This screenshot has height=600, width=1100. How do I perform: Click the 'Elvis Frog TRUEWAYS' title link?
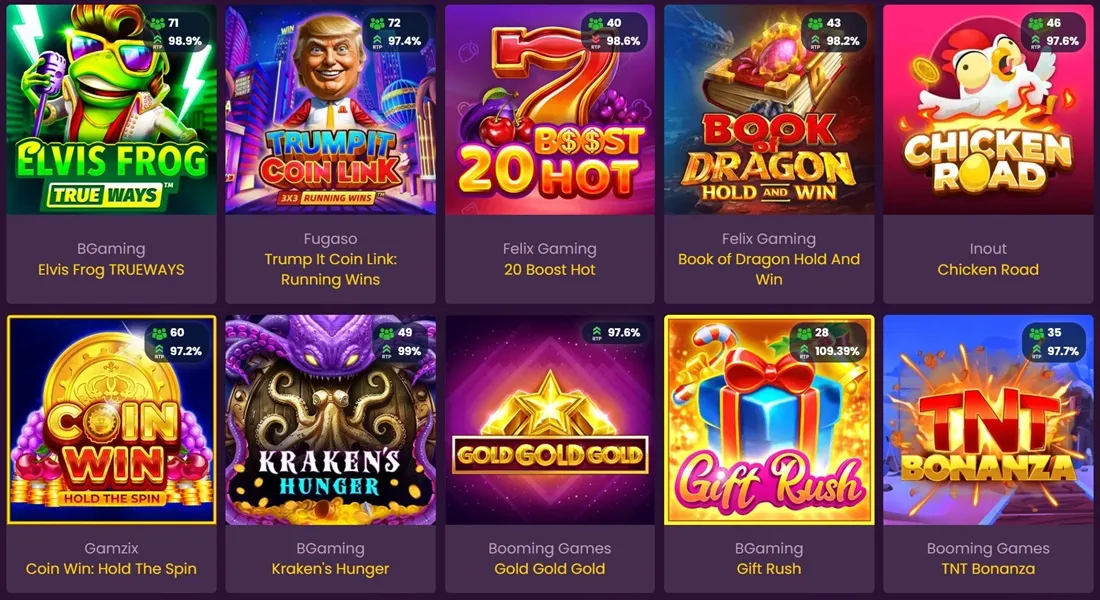tap(112, 269)
